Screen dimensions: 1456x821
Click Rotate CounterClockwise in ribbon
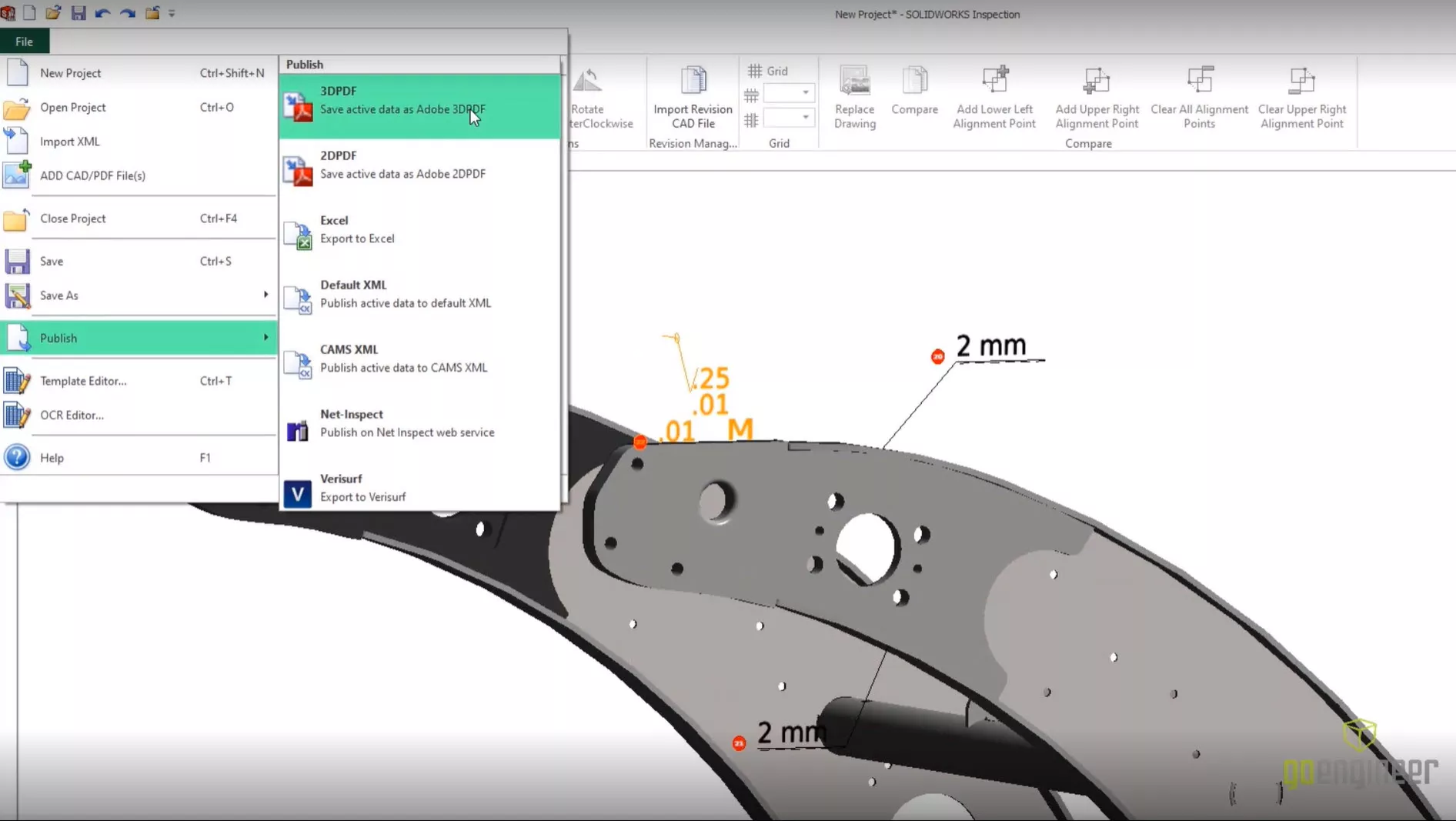tap(601, 98)
